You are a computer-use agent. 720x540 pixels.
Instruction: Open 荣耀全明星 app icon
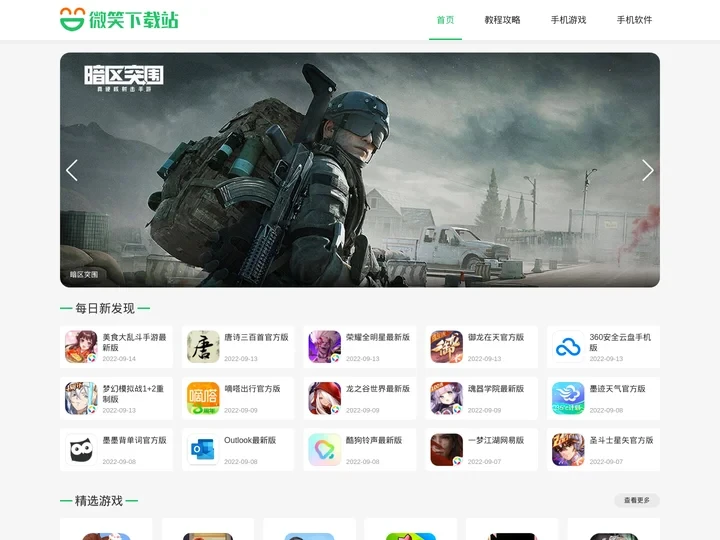(325, 347)
